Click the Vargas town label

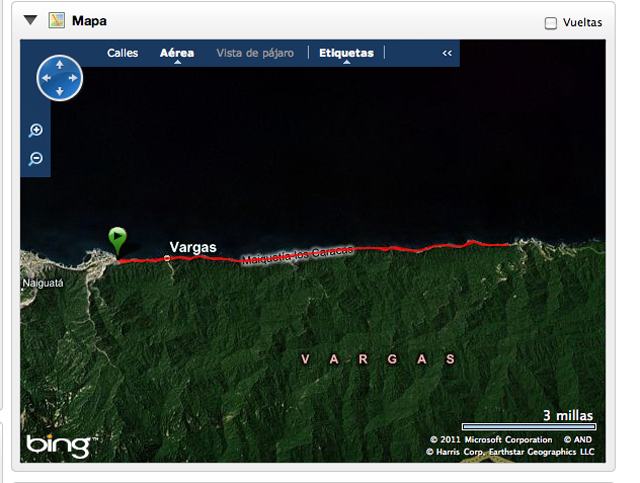(x=193, y=247)
